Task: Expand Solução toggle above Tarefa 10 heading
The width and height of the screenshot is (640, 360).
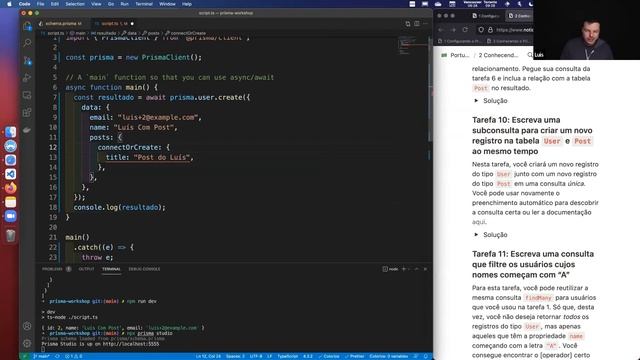Action: [476, 100]
